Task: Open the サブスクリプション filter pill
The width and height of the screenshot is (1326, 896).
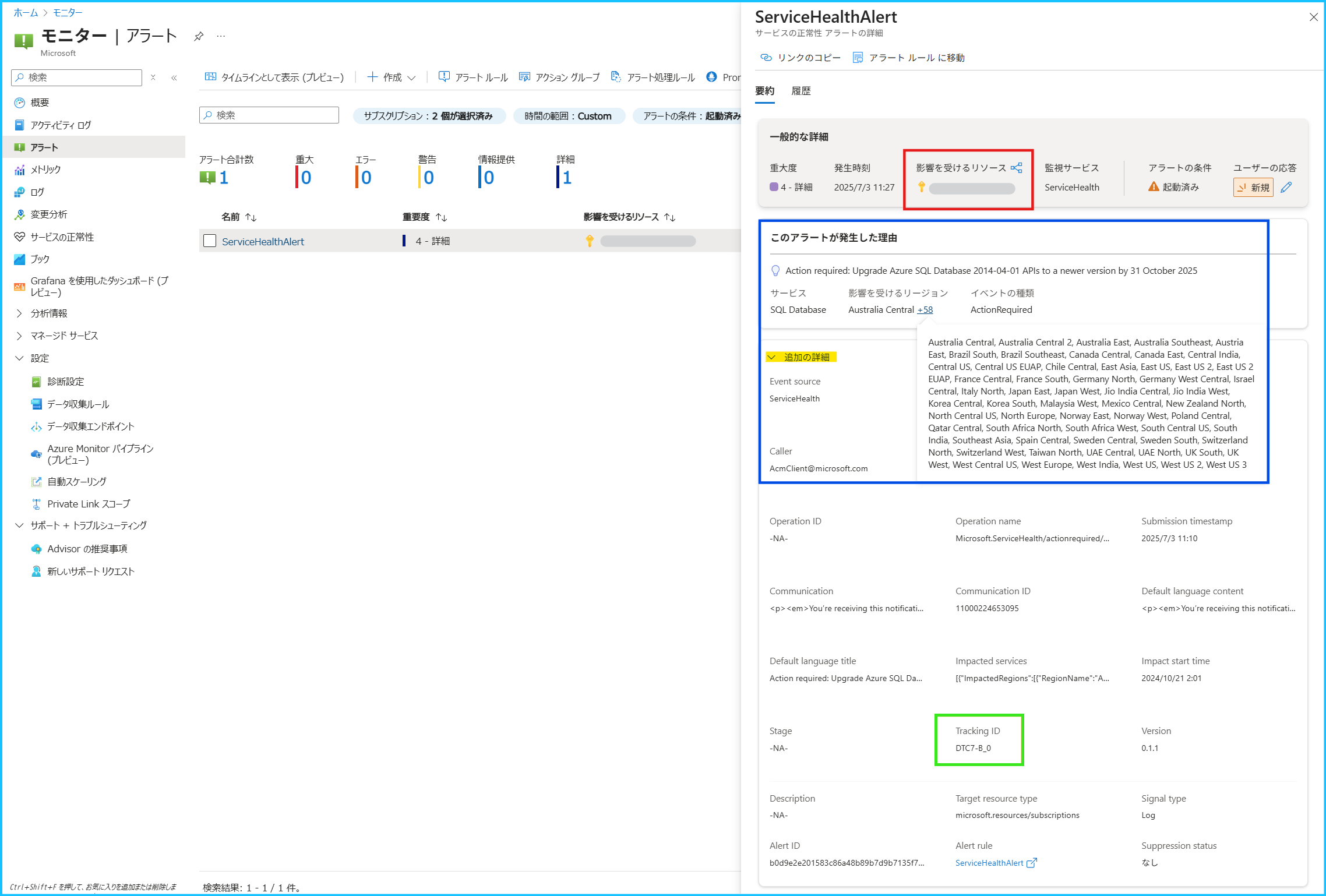Action: coord(429,116)
